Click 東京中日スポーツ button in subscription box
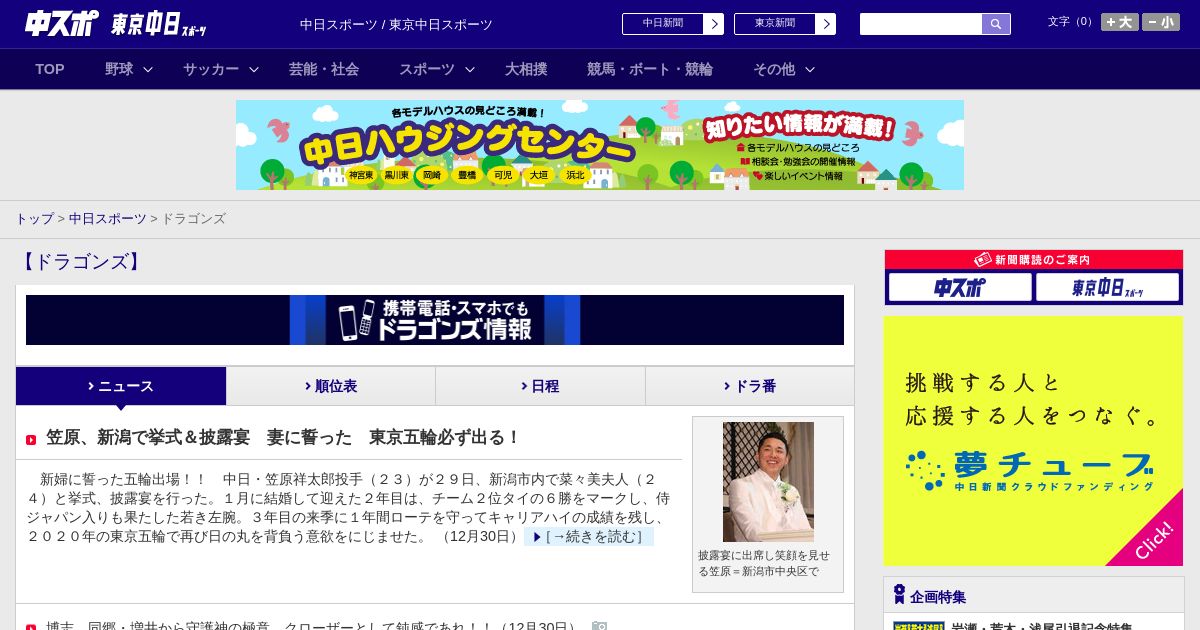 coord(1108,287)
